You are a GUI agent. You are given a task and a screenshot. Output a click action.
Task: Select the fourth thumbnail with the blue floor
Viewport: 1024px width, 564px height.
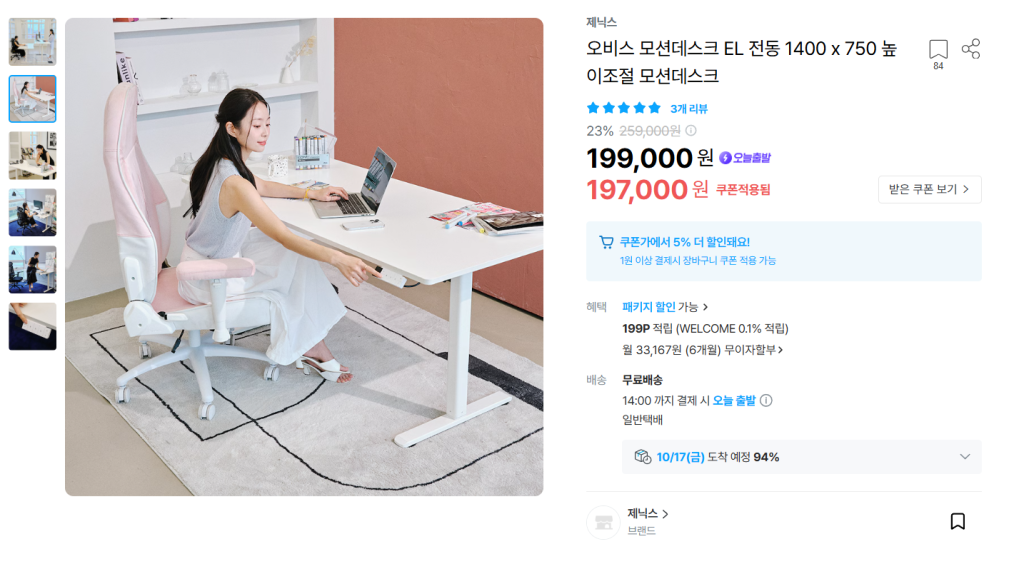[x=33, y=212]
